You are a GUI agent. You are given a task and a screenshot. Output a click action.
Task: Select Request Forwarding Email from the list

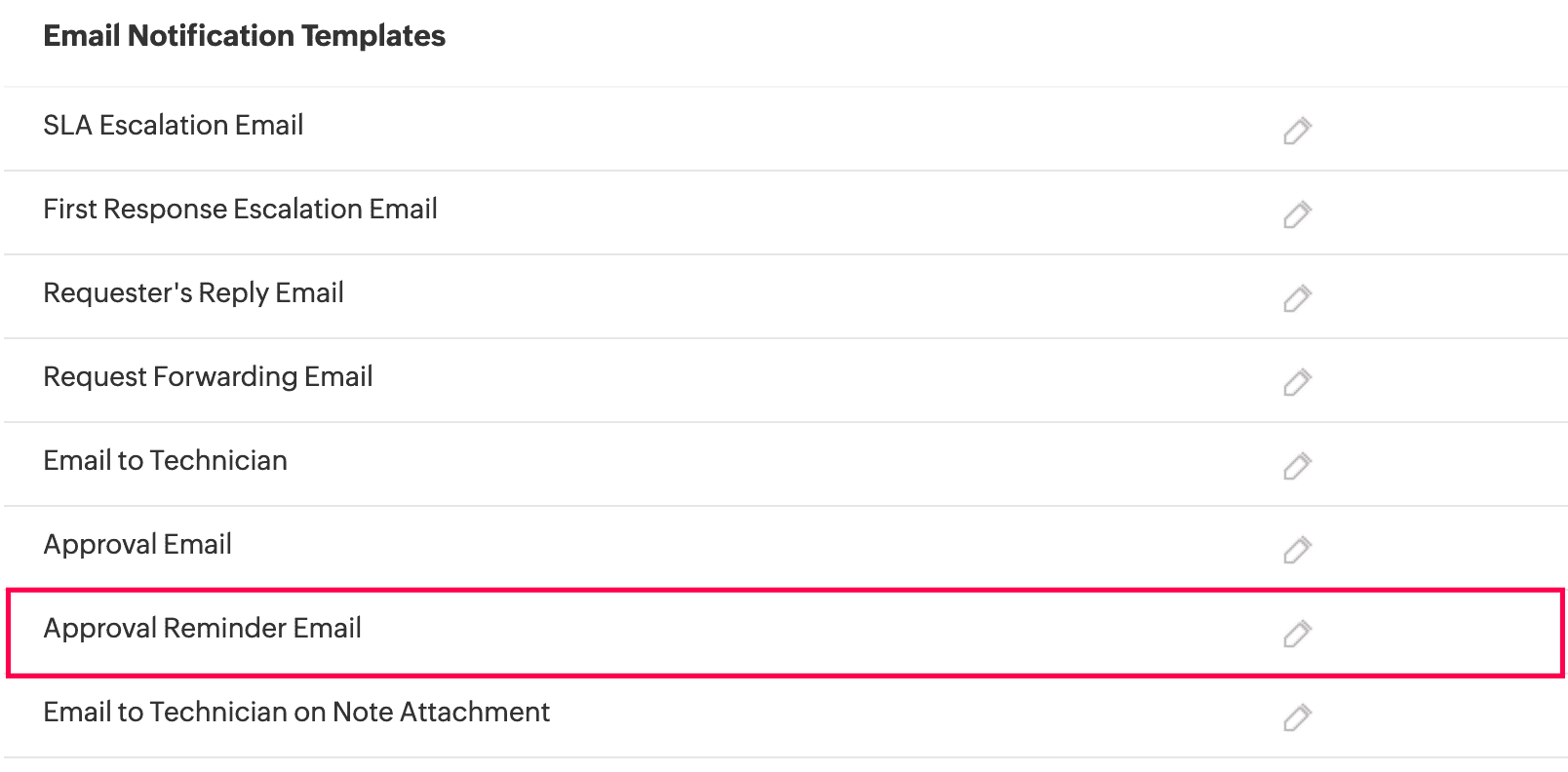(208, 377)
